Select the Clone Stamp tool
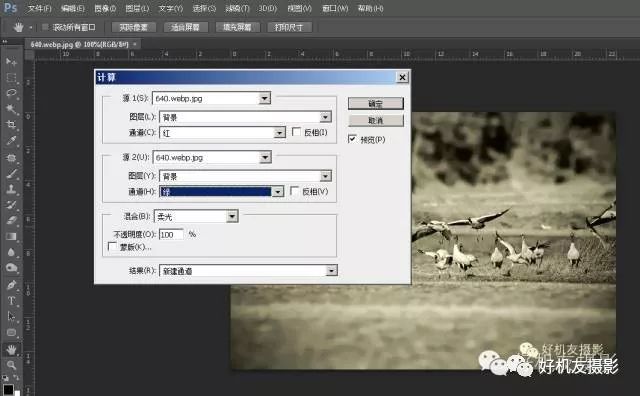 pyautogui.click(x=11, y=189)
